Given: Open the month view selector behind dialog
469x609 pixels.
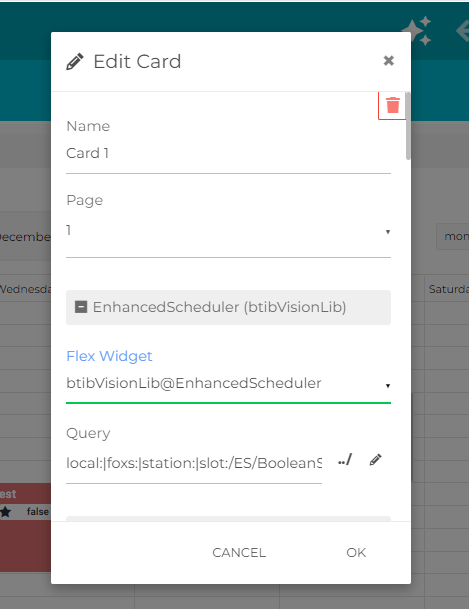Looking at the screenshot, I should [x=453, y=236].
